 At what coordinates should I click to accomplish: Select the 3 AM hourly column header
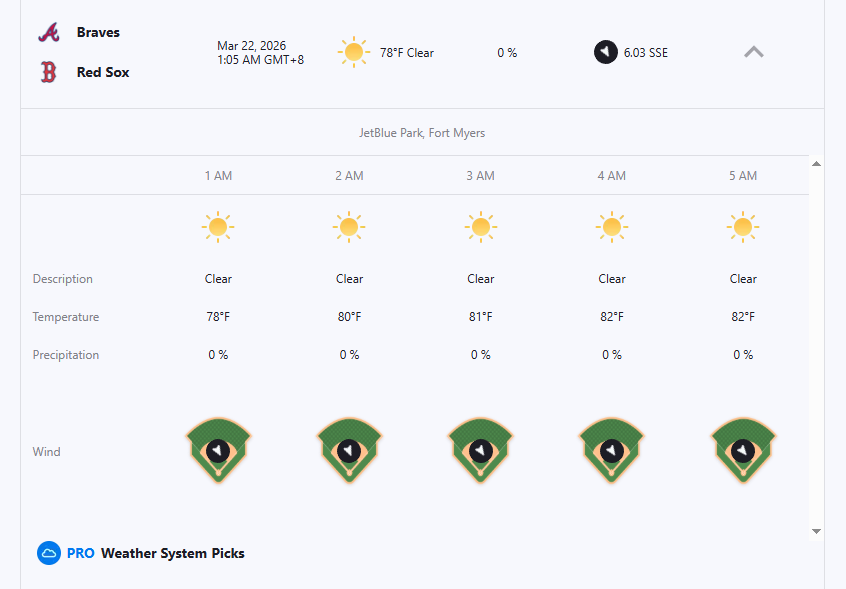coord(480,176)
